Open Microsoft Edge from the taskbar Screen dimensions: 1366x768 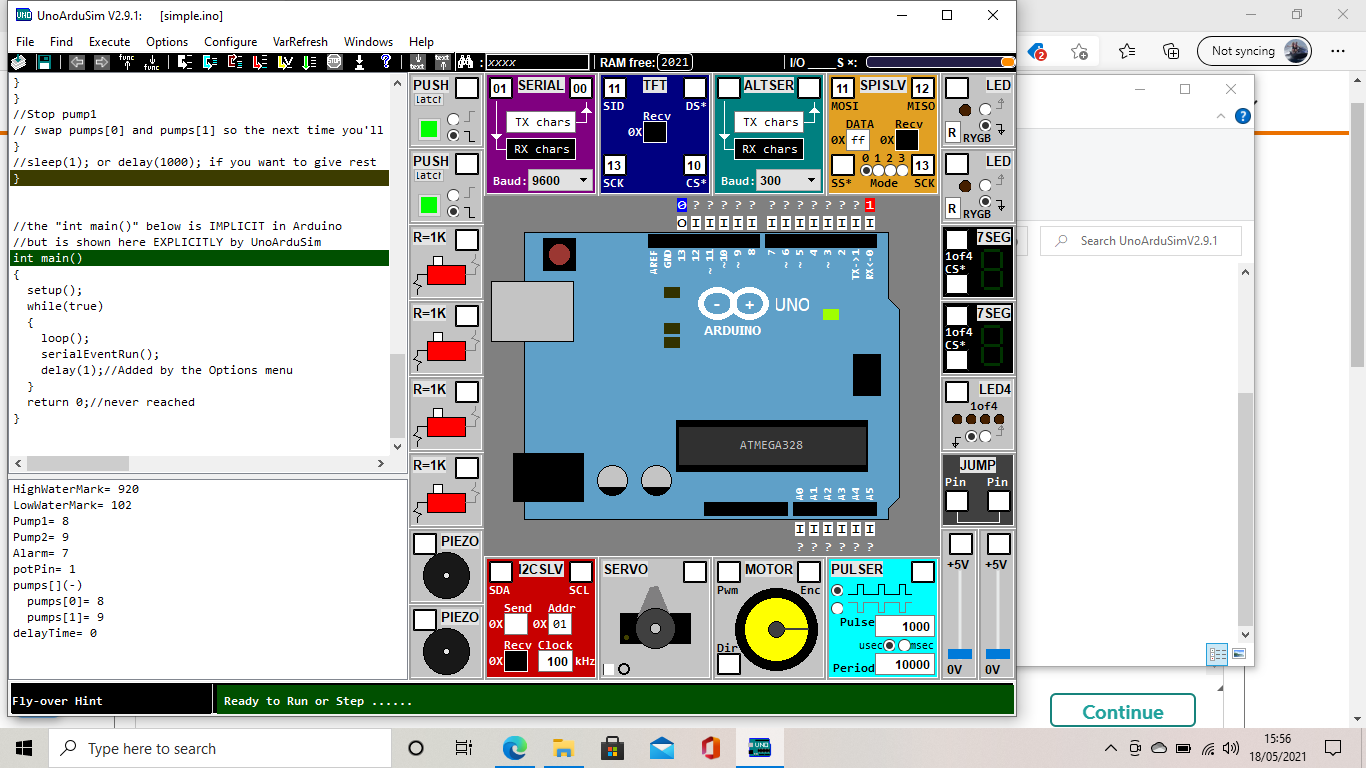tap(515, 748)
